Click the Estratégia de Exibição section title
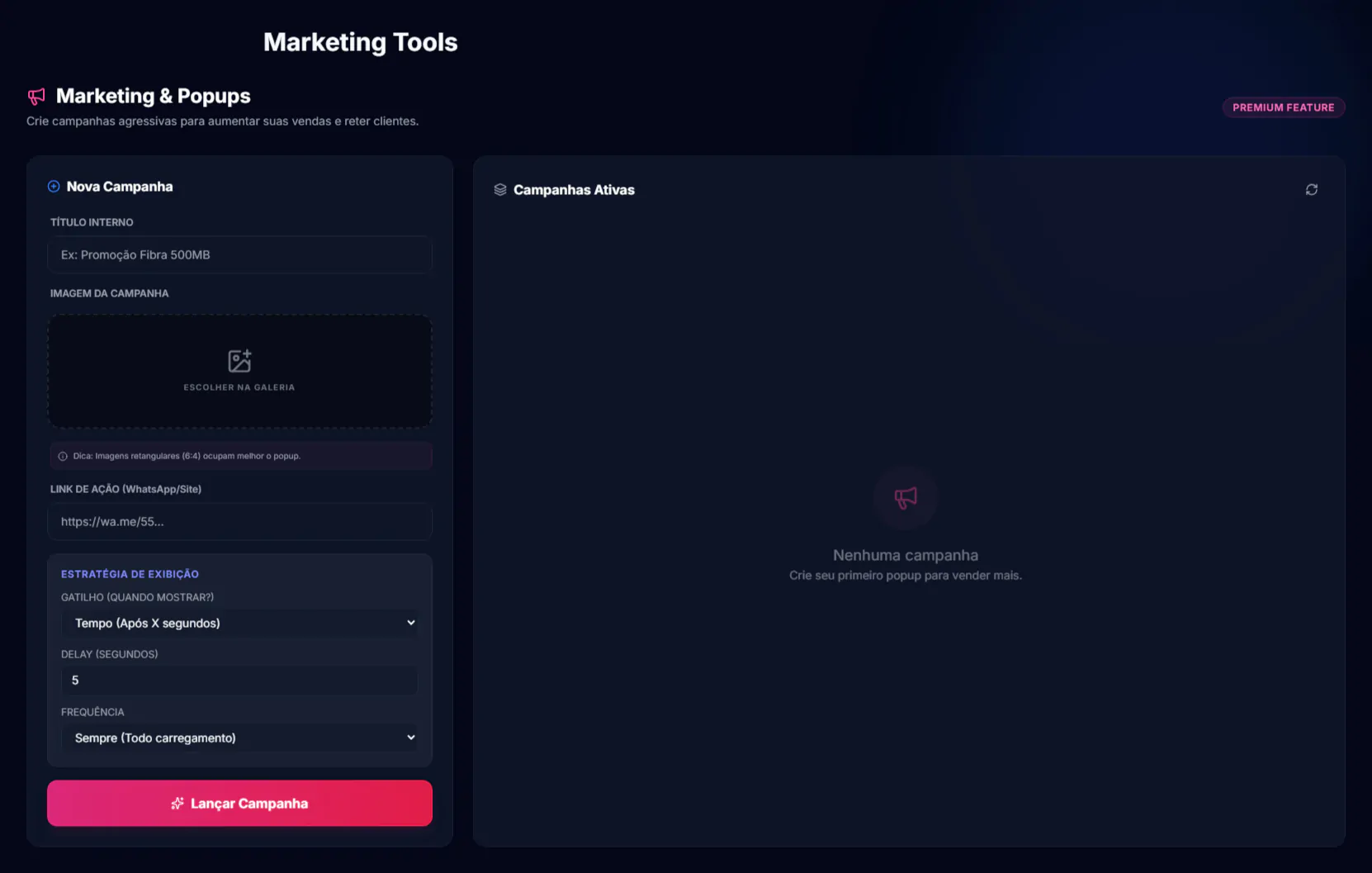 [130, 574]
